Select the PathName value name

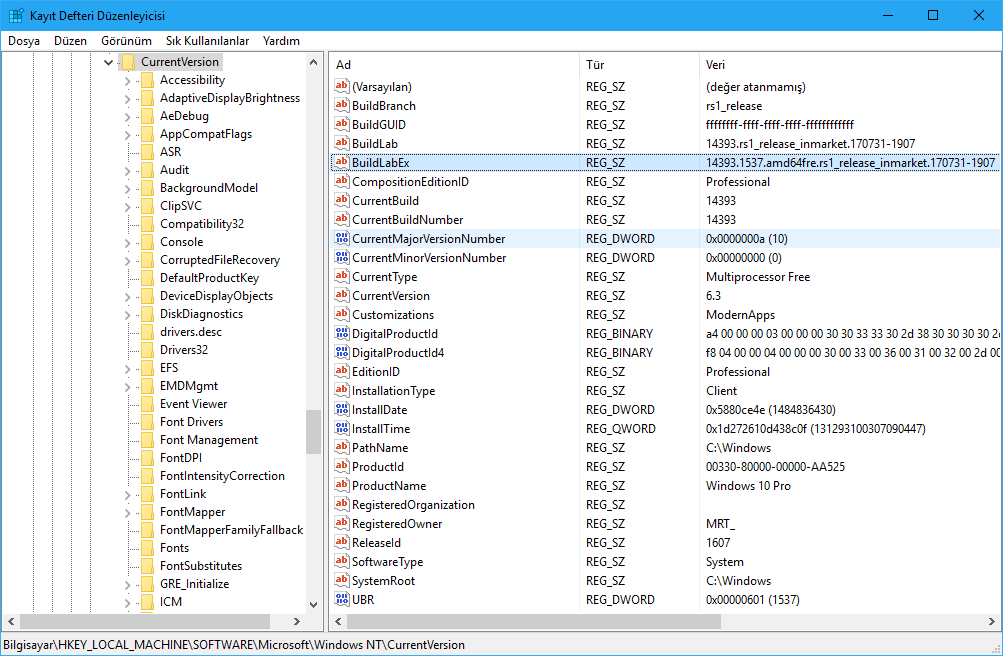[380, 448]
